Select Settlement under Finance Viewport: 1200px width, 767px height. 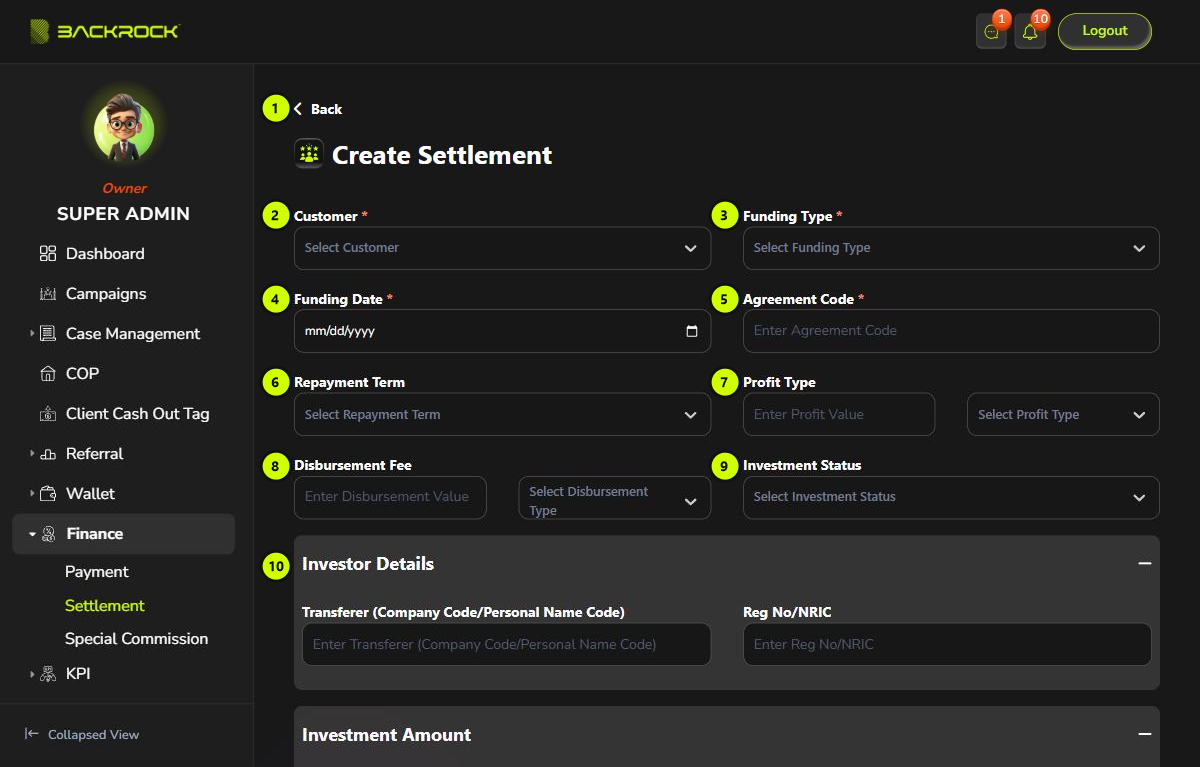point(105,606)
